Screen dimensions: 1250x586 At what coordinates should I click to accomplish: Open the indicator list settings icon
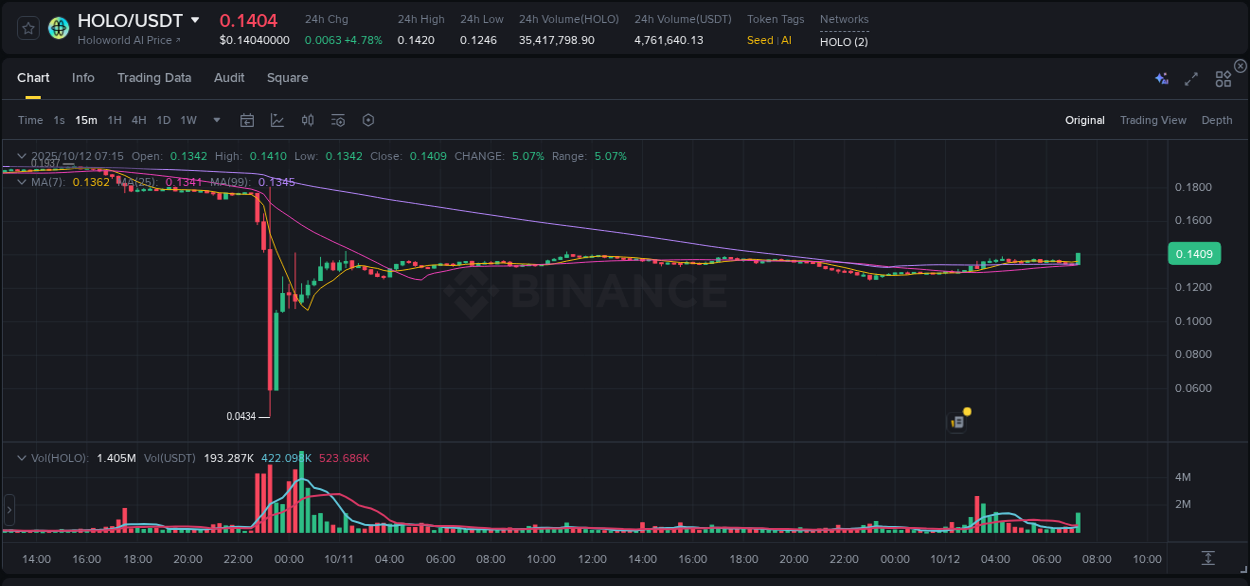click(x=337, y=120)
